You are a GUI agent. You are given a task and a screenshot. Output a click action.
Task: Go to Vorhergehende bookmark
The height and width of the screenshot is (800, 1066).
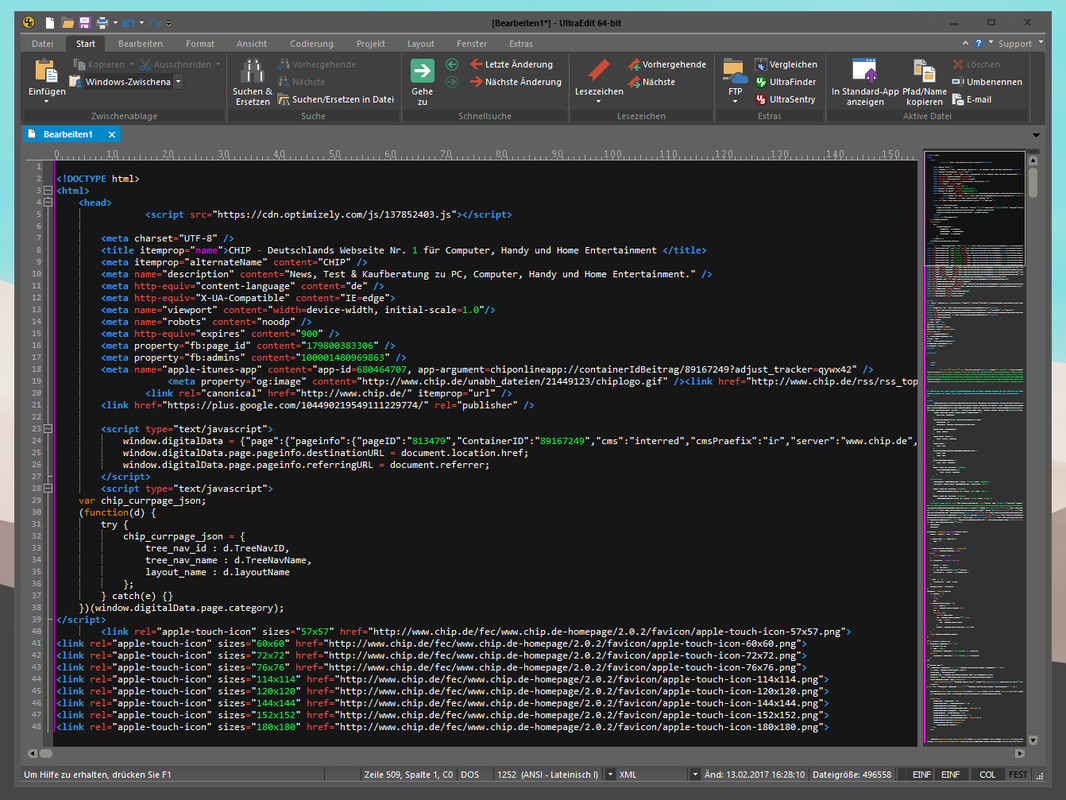pos(667,65)
